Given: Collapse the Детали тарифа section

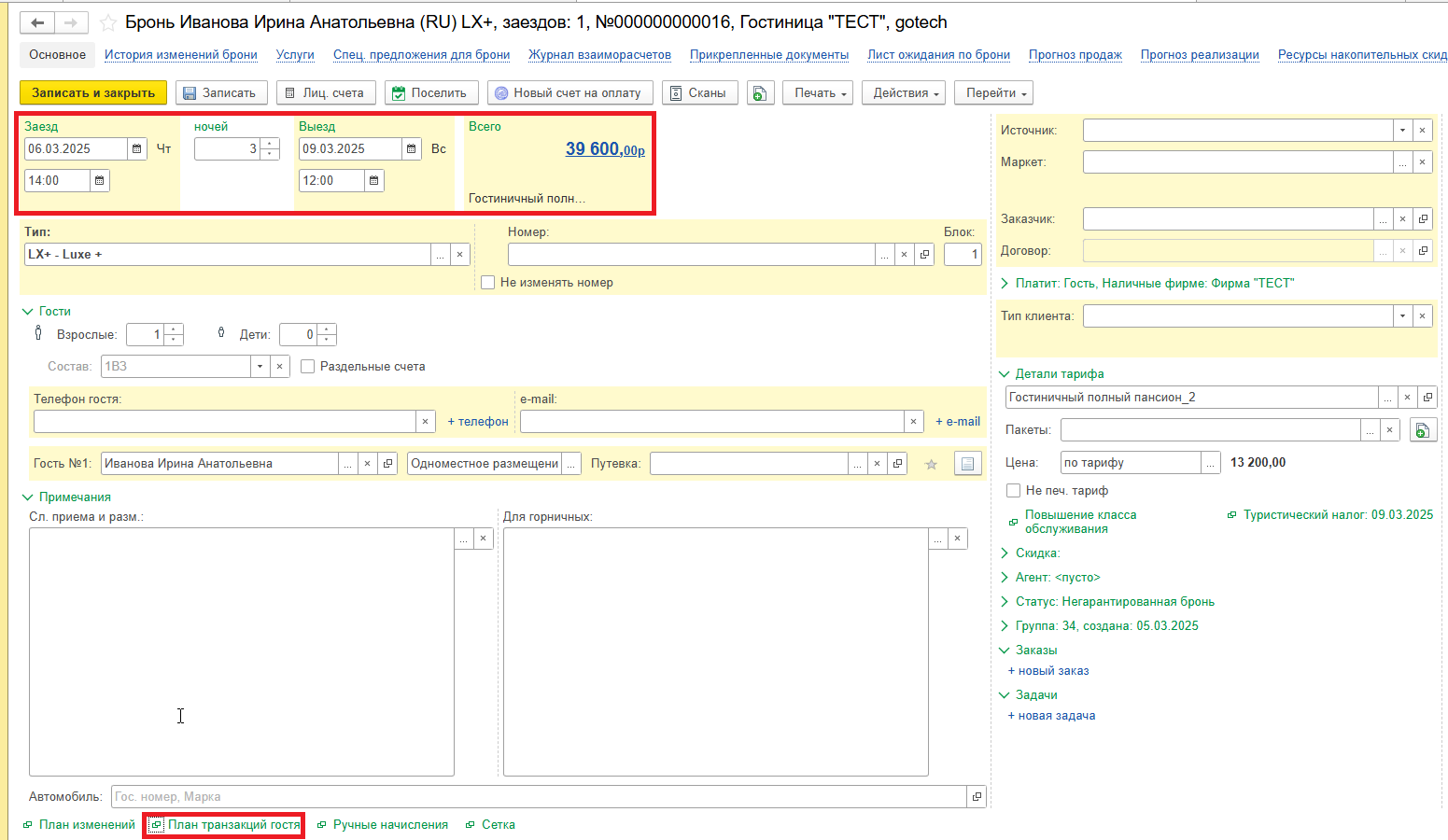Looking at the screenshot, I should [1005, 373].
